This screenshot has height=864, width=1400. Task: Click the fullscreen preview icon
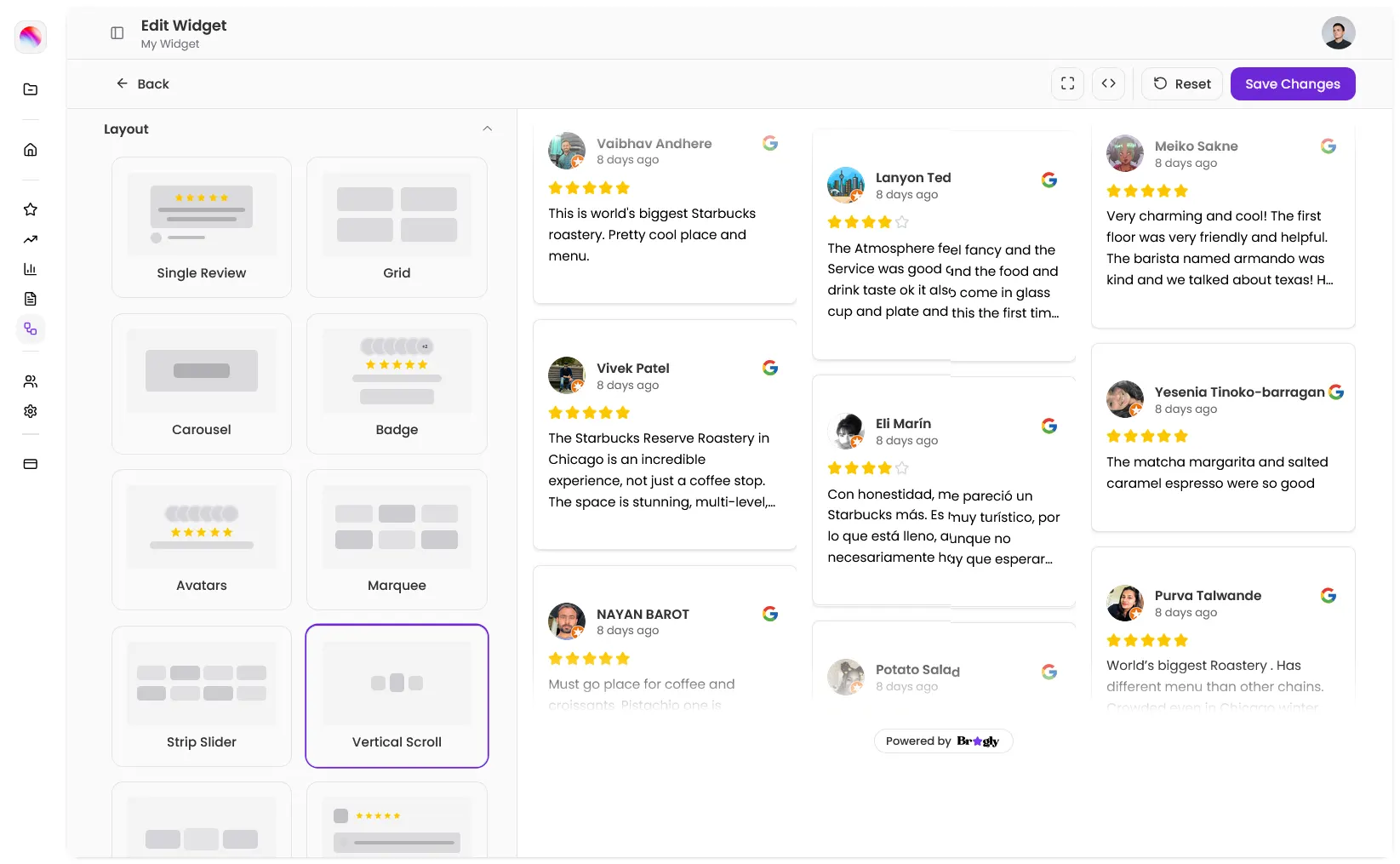click(x=1067, y=83)
